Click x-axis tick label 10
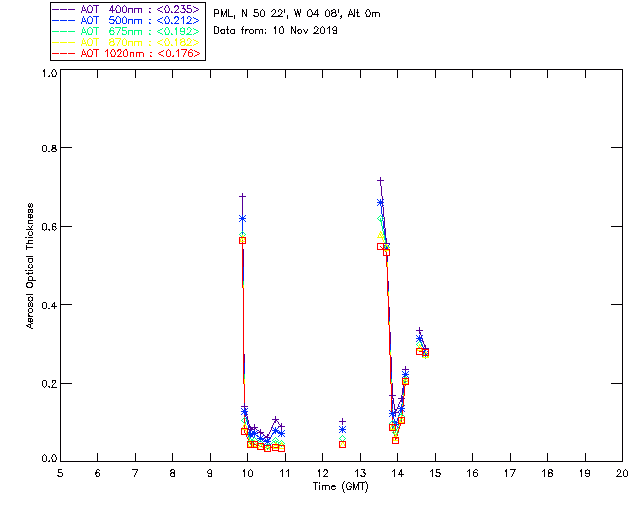 click(x=247, y=473)
